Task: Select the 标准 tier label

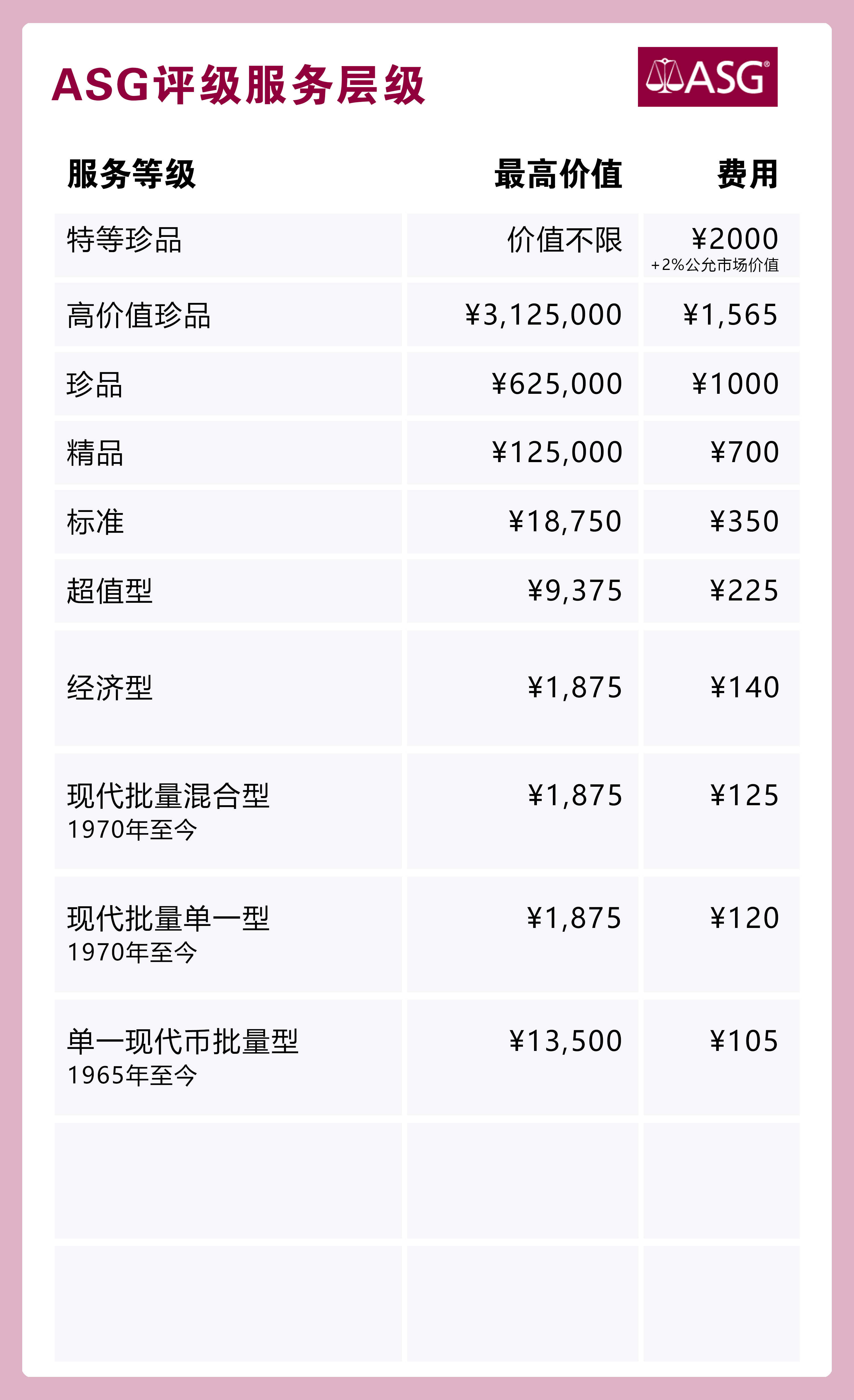Action: point(95,522)
